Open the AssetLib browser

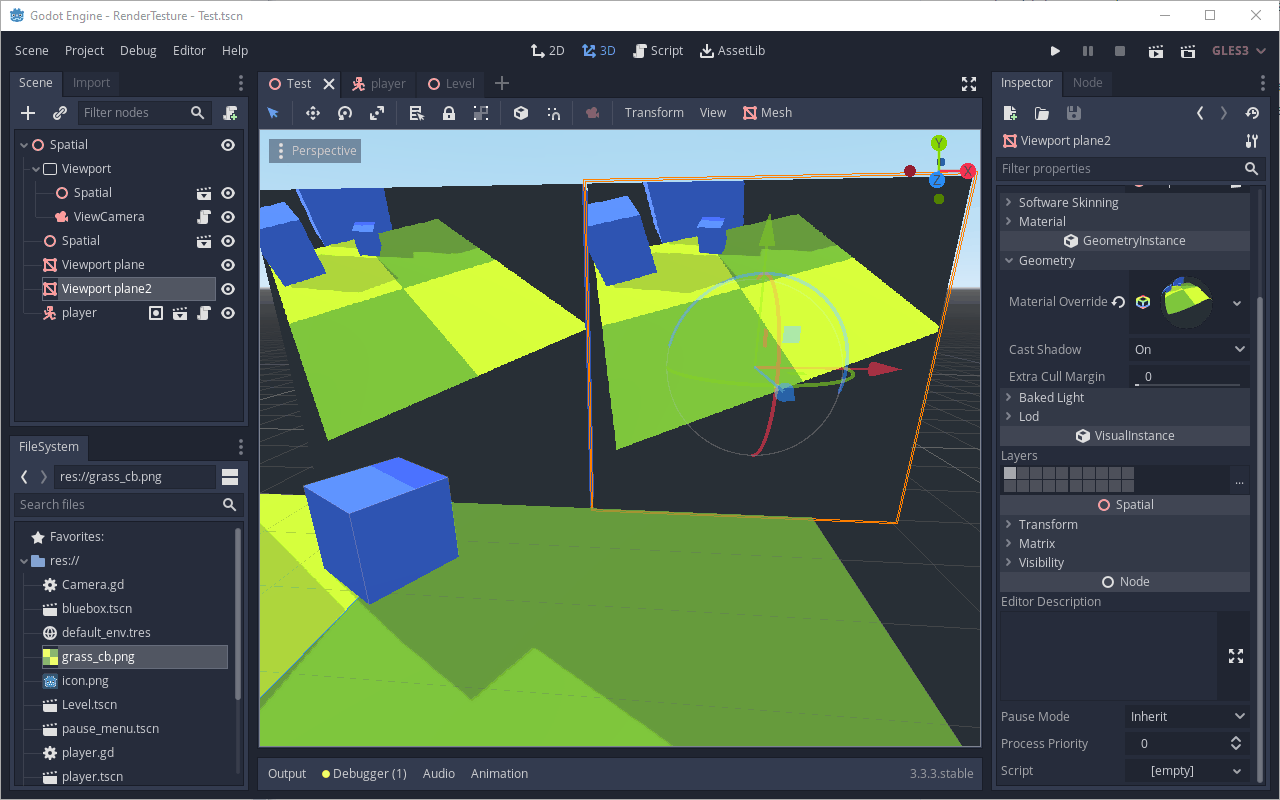tap(732, 50)
